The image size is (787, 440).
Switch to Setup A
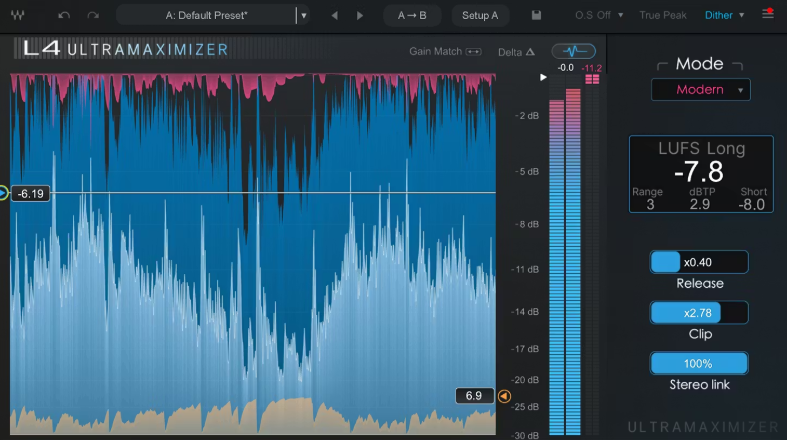(x=480, y=16)
